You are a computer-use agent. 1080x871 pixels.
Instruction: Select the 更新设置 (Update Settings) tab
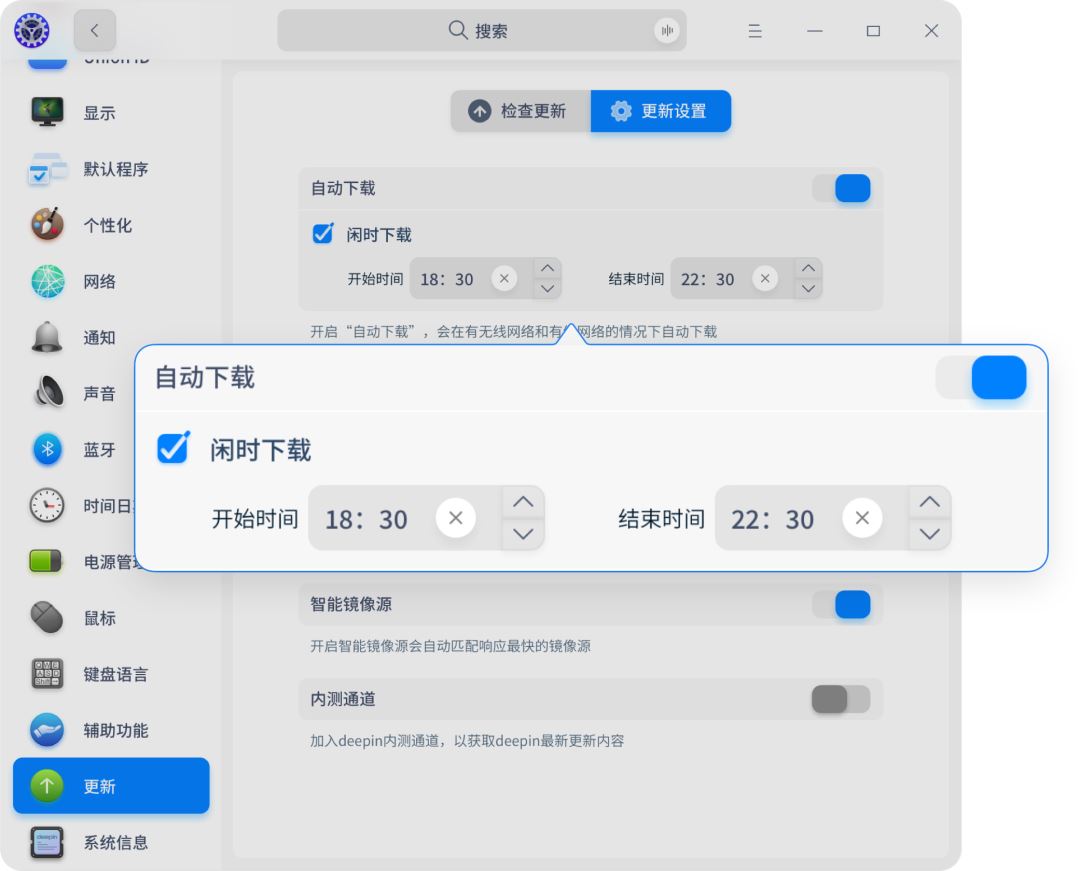coord(661,111)
